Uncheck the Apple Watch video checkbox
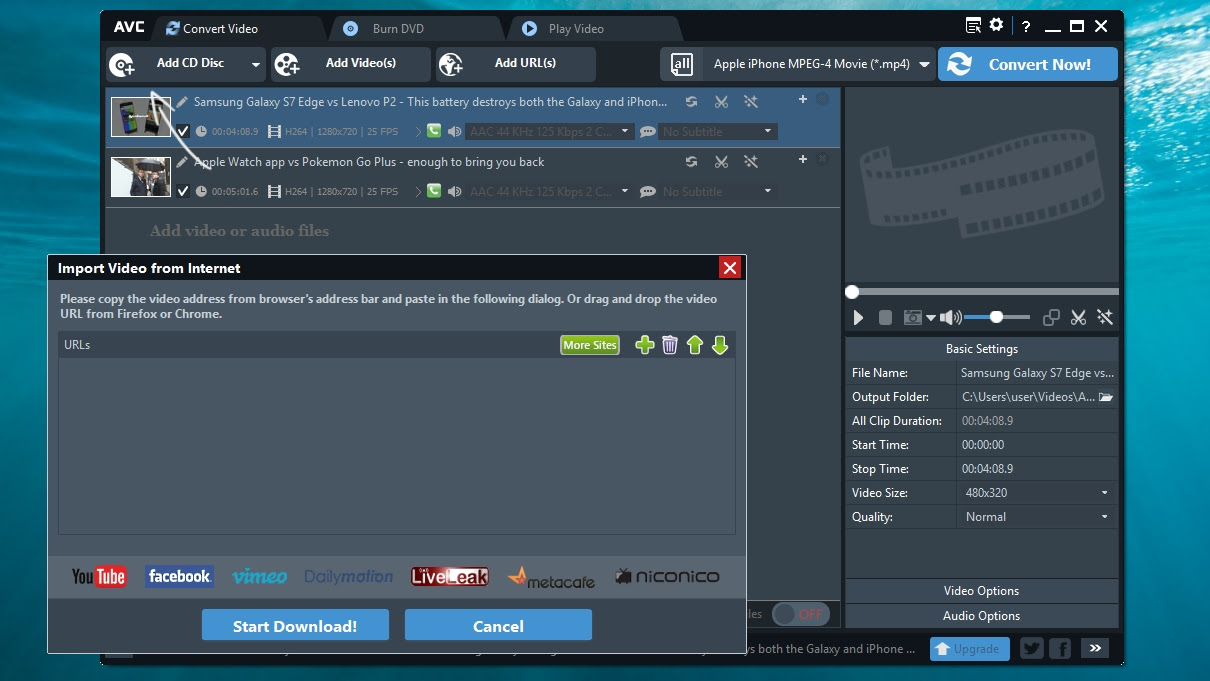The height and width of the screenshot is (681, 1210). point(185,191)
